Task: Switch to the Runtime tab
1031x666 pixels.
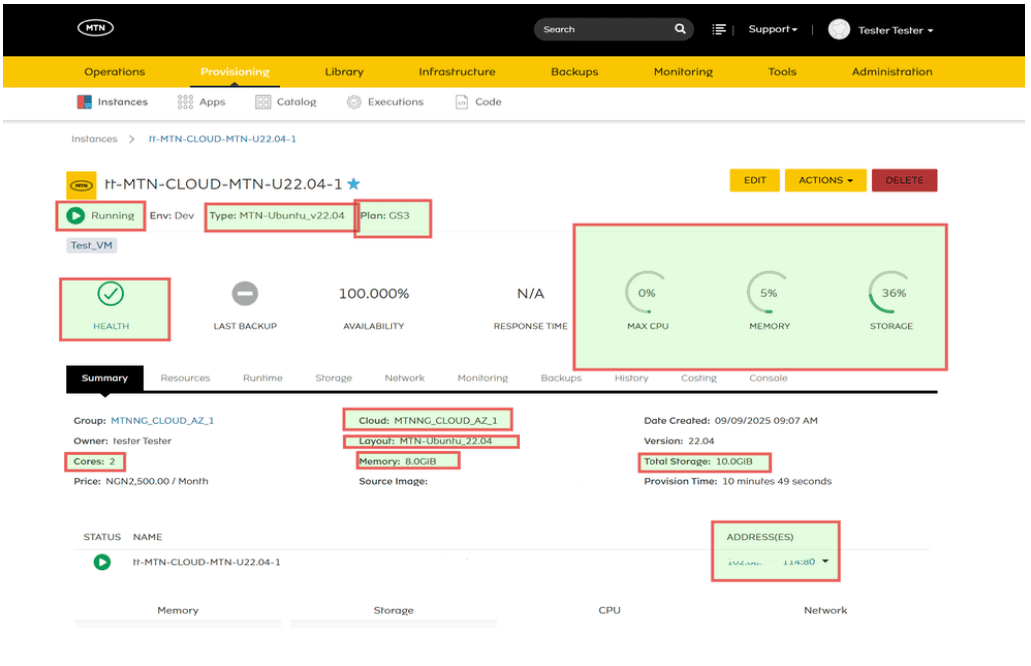Action: (262, 378)
